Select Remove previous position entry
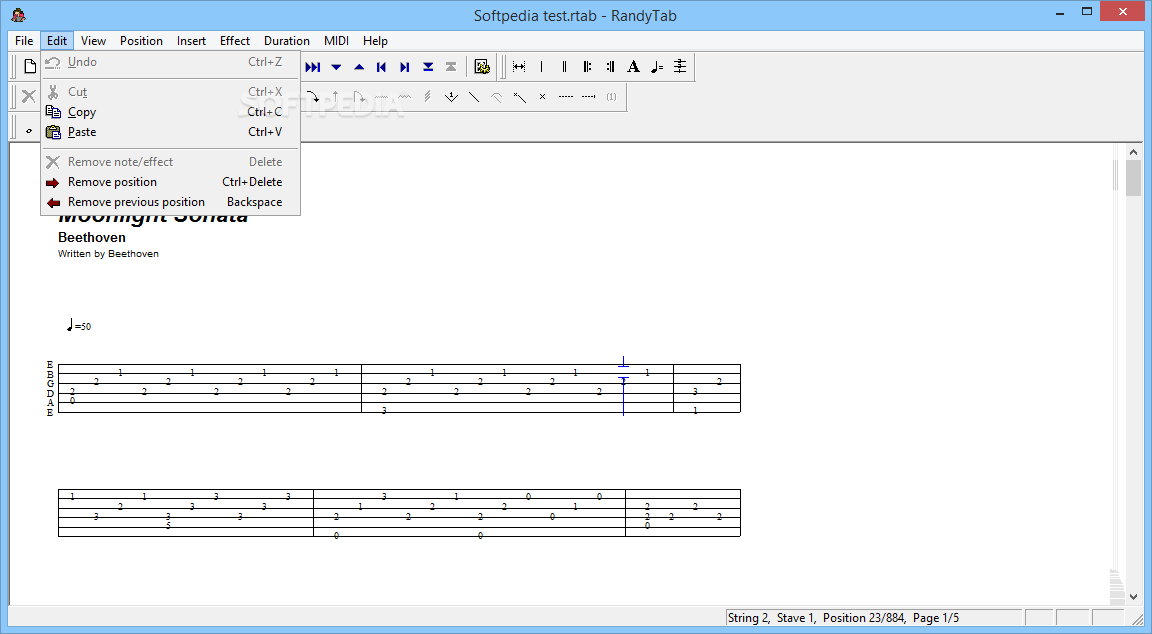The height and width of the screenshot is (634, 1152). 170,202
